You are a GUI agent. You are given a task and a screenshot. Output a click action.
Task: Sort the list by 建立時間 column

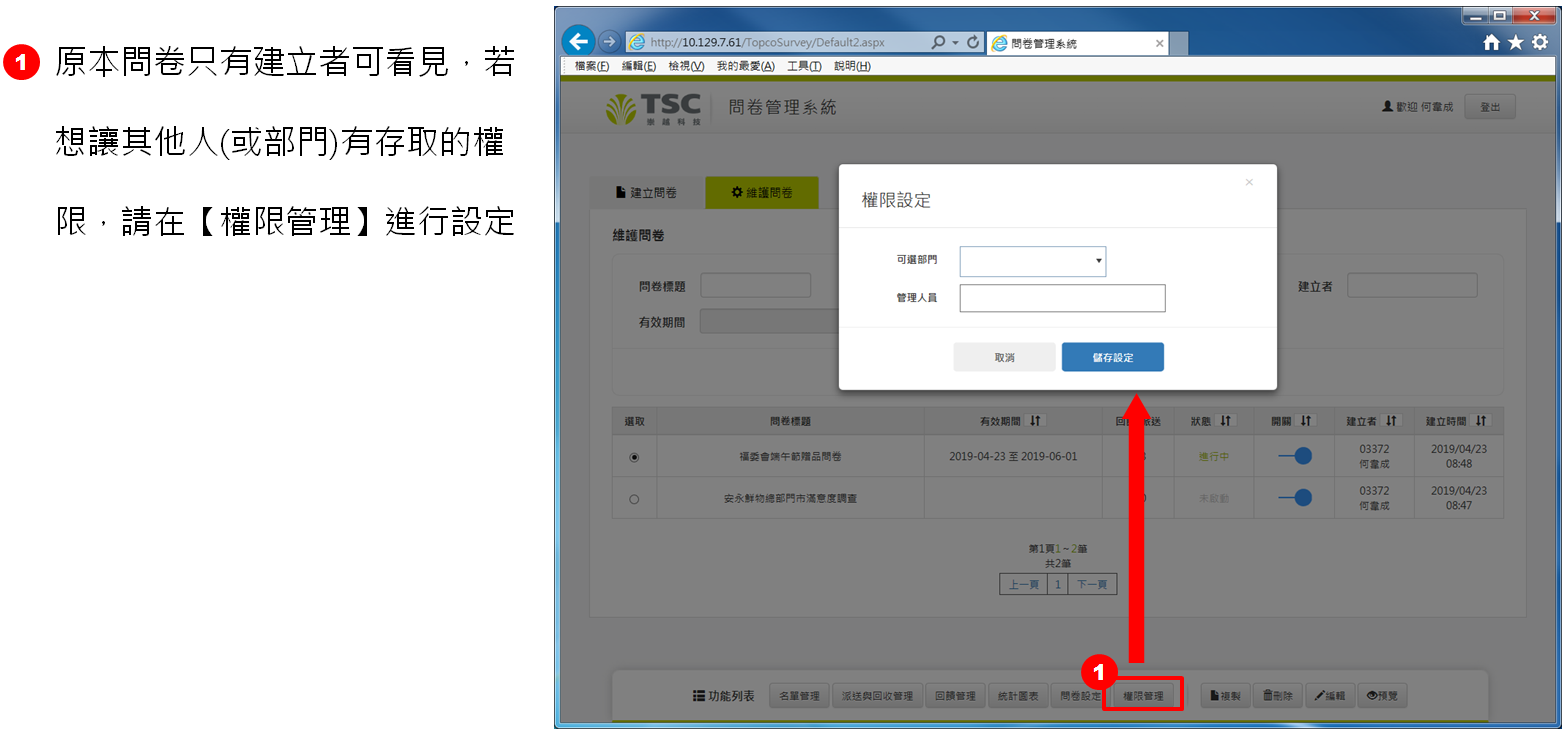point(1481,421)
